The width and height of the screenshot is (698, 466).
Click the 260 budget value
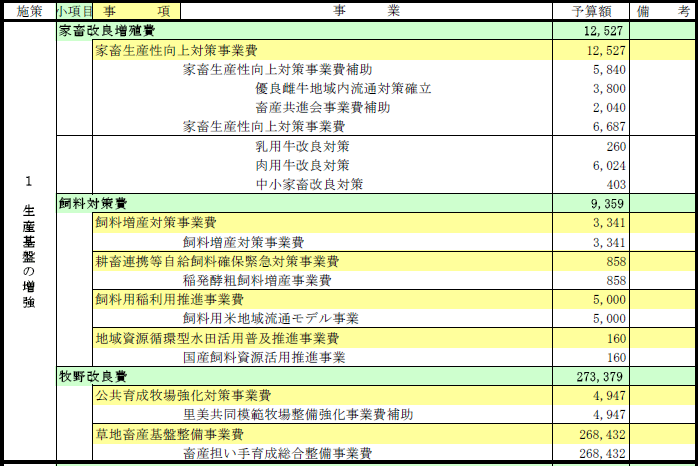pyautogui.click(x=616, y=147)
